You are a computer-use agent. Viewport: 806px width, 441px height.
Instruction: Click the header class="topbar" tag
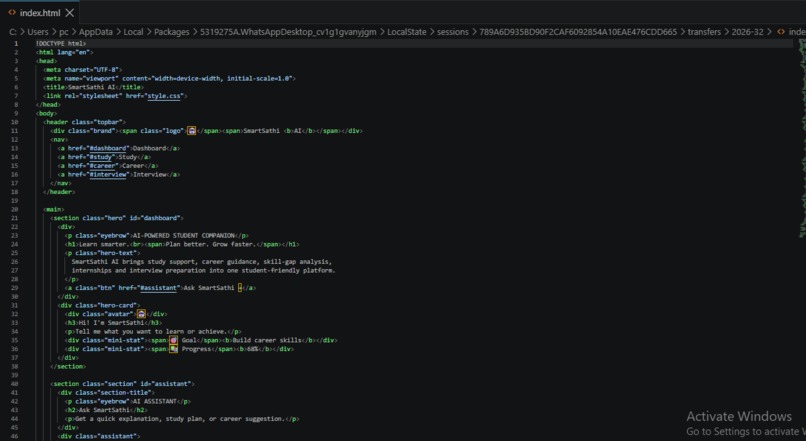84,122
